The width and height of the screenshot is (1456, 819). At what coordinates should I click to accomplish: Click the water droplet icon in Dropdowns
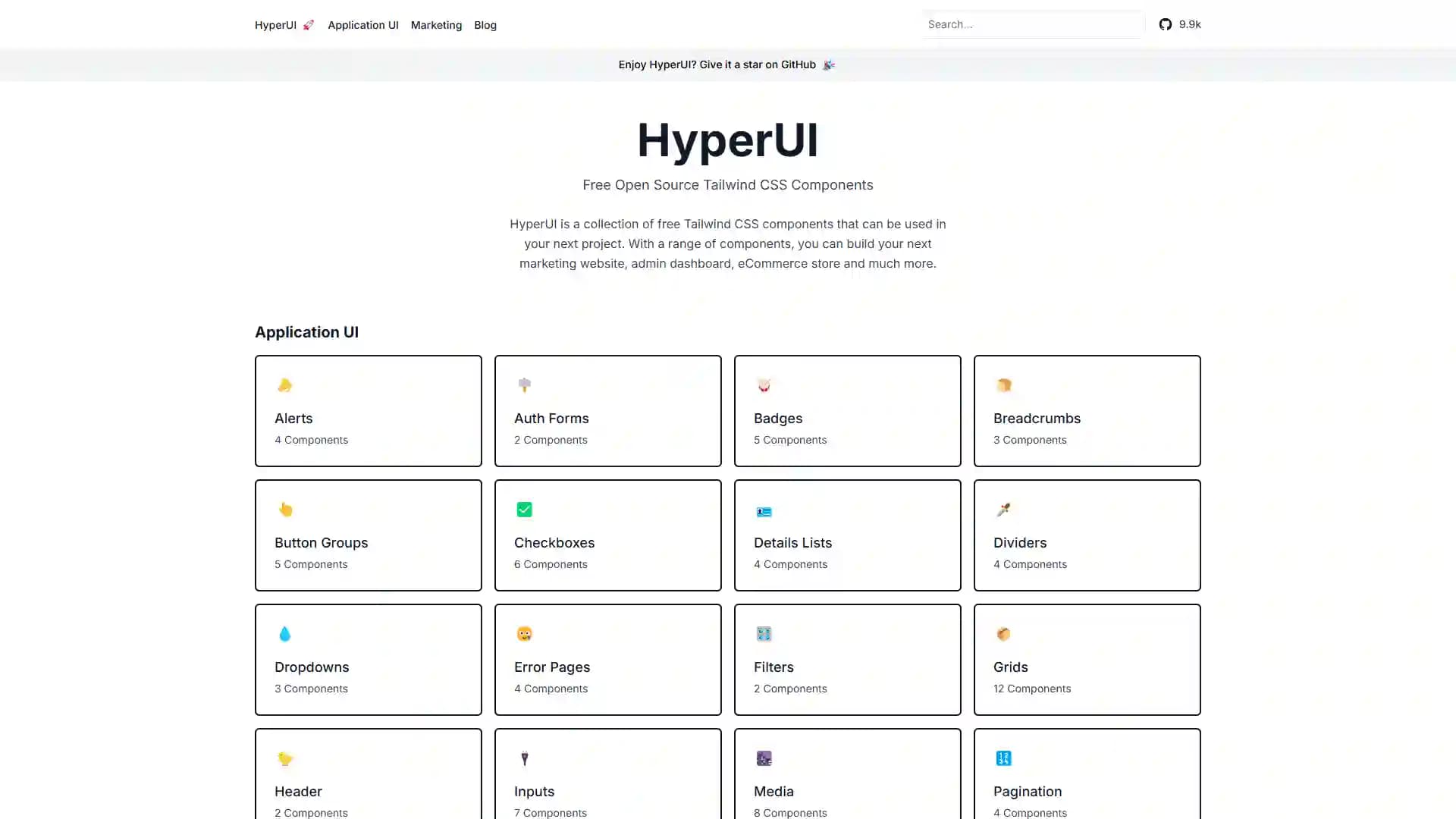284,634
